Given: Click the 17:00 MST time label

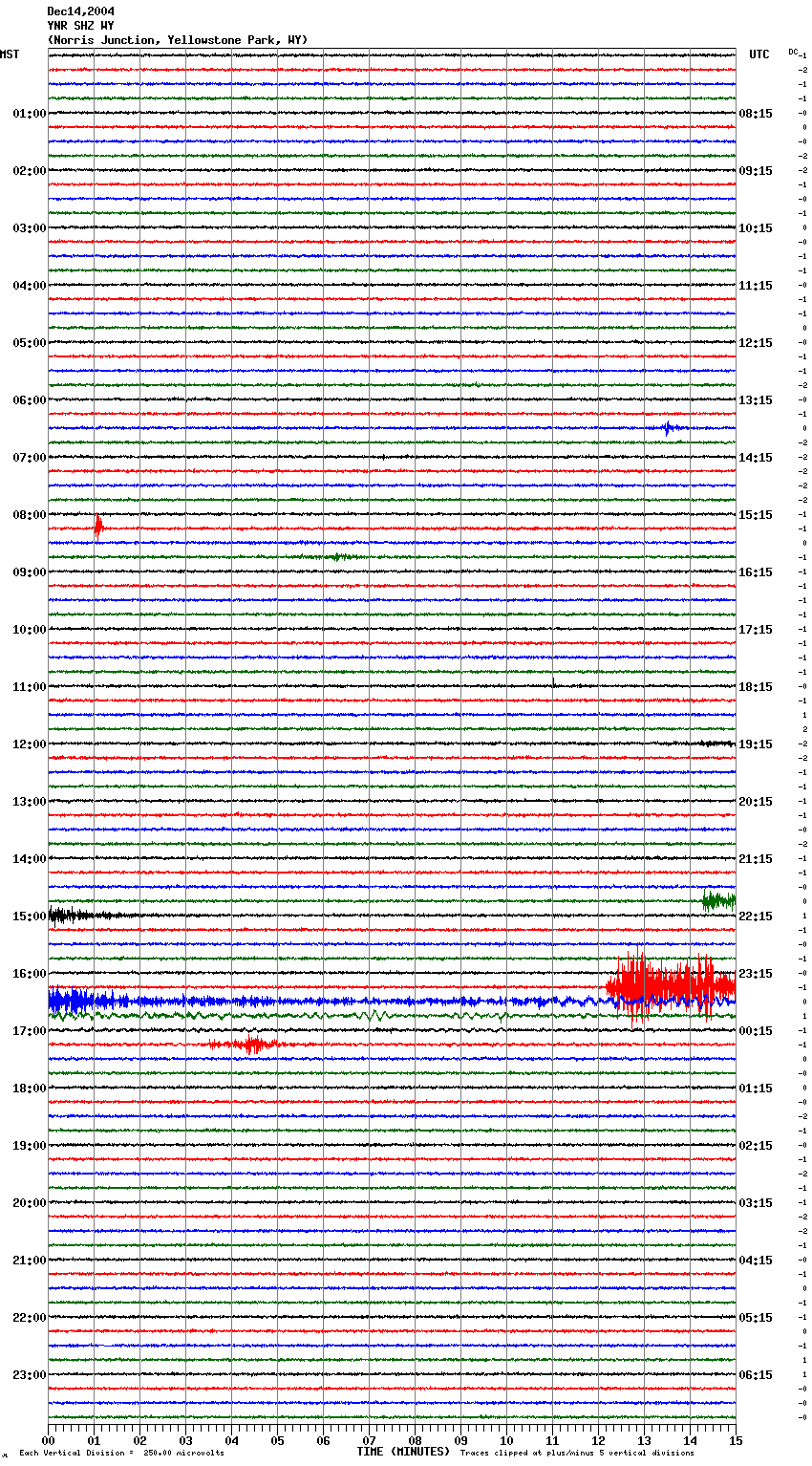Looking at the screenshot, I should click(30, 1031).
